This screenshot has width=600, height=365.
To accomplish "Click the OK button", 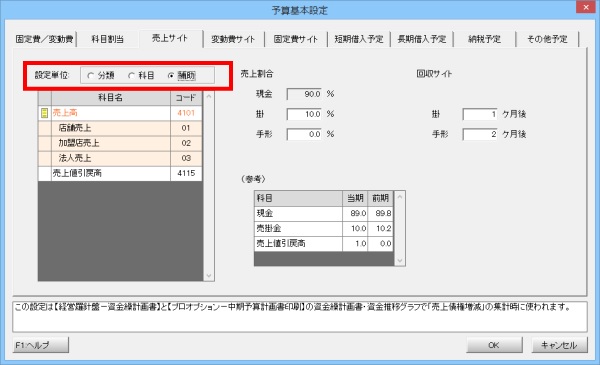I will (x=494, y=345).
